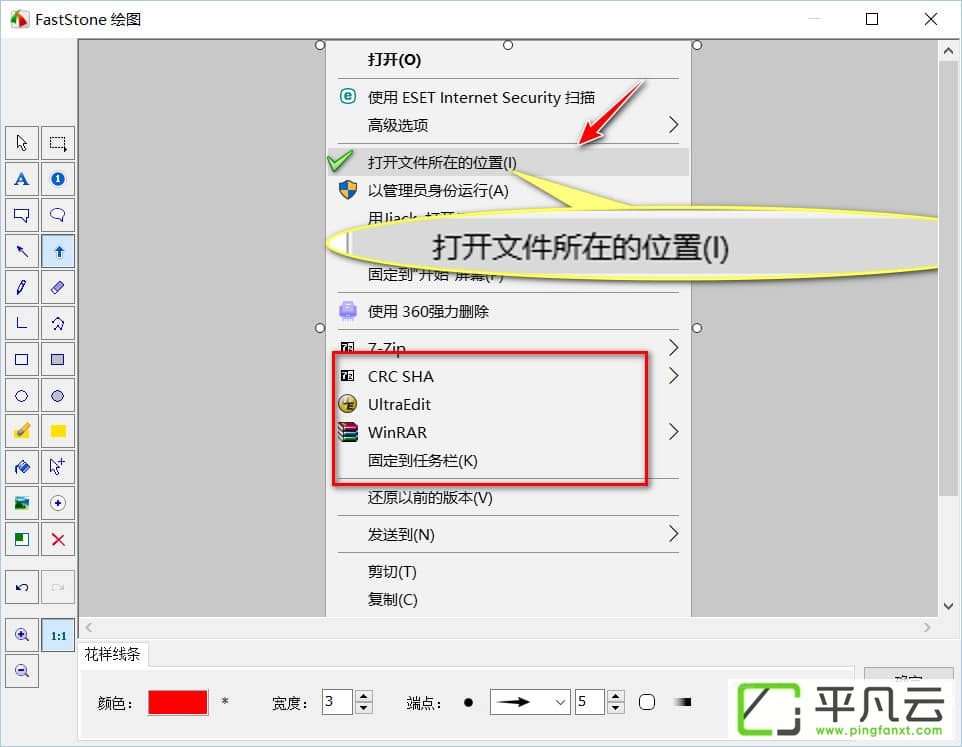Select the pointer arrow selection tool
Image resolution: width=962 pixels, height=747 pixels.
[21, 143]
